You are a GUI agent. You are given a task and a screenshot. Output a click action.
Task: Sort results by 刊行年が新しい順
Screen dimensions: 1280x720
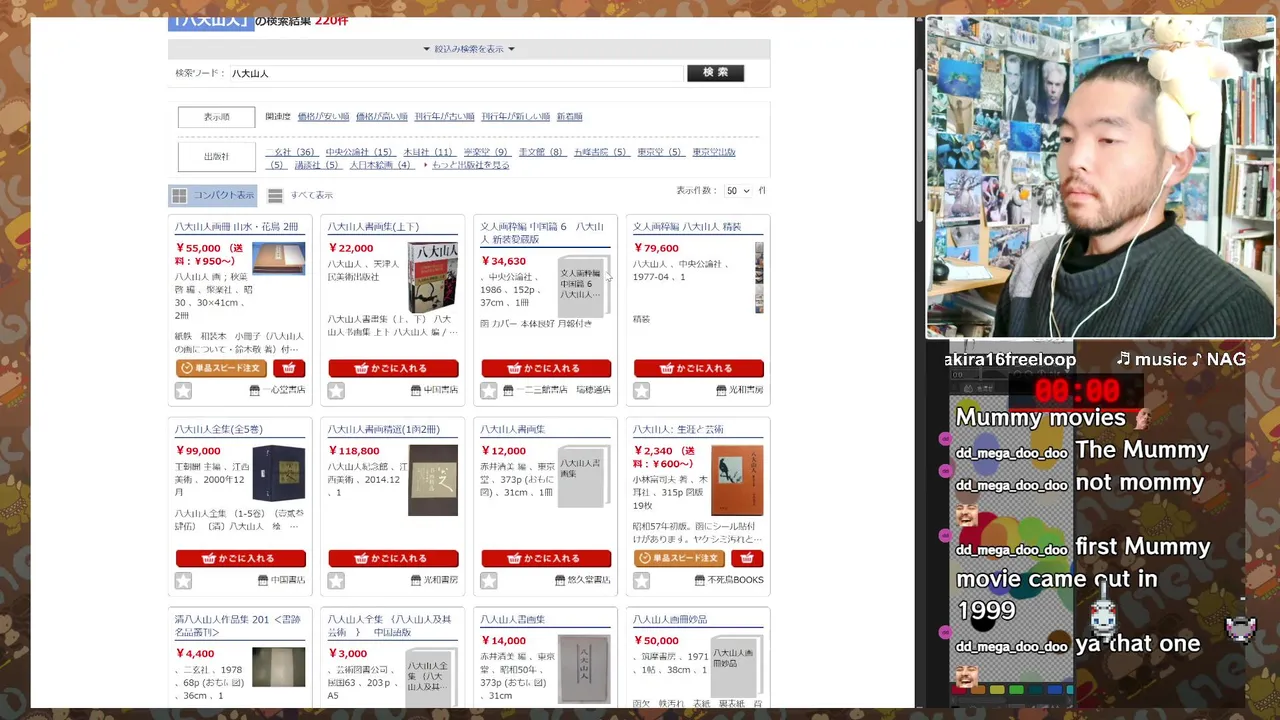[x=516, y=117]
